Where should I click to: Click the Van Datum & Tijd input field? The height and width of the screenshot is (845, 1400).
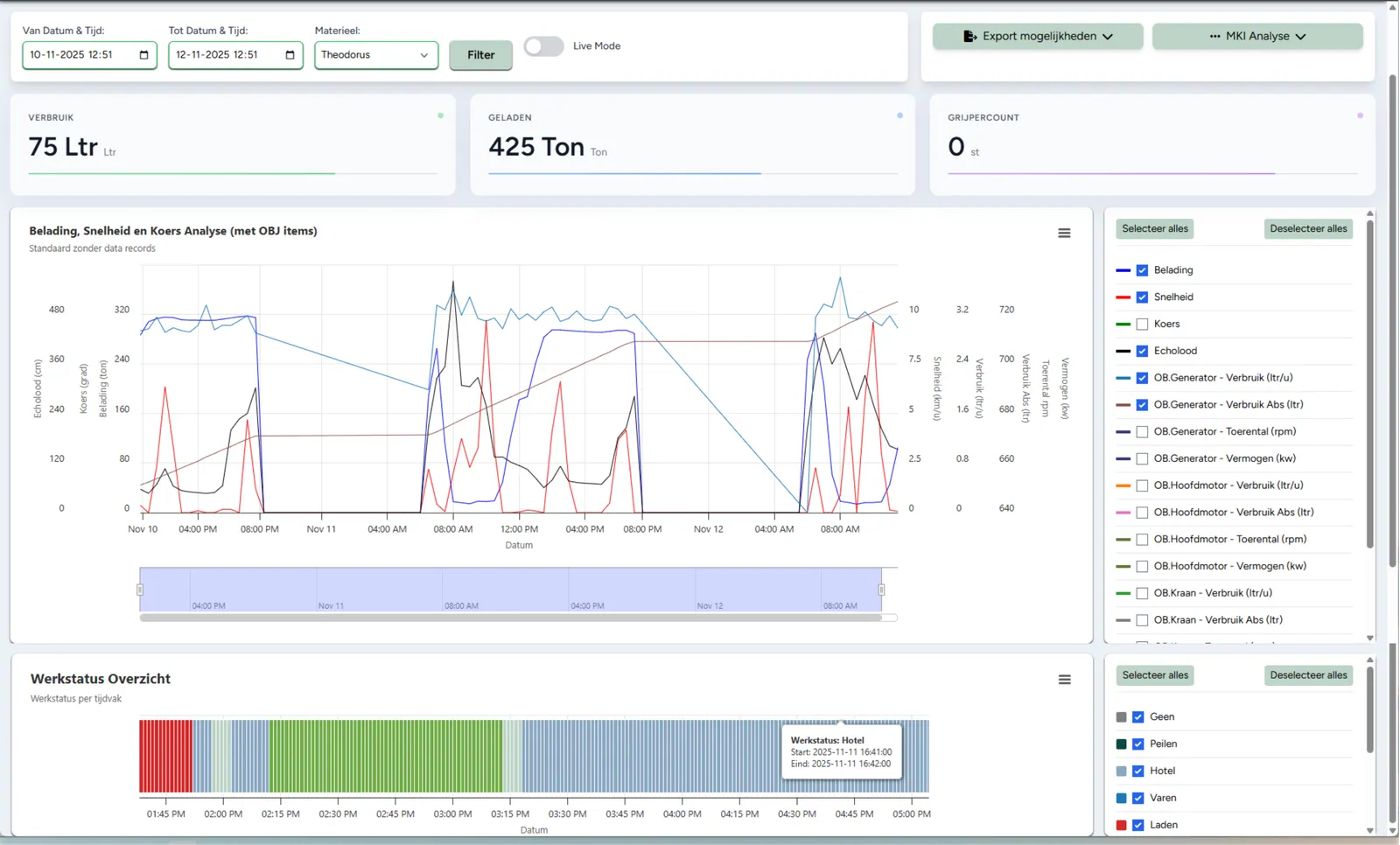(89, 55)
